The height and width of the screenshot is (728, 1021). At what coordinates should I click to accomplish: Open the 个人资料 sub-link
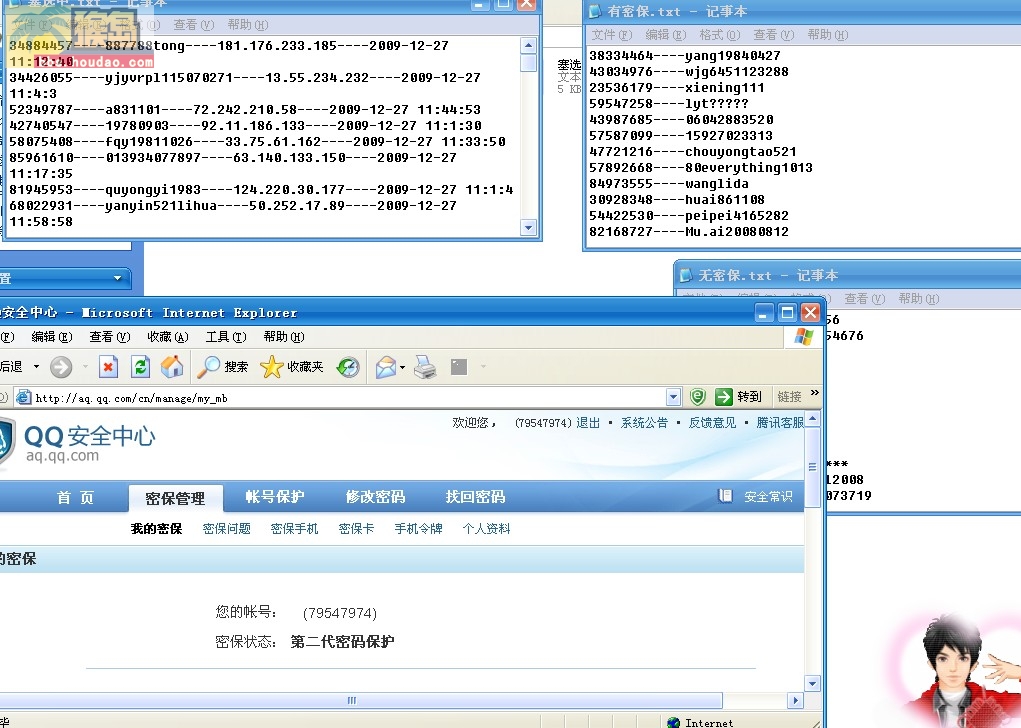point(486,529)
